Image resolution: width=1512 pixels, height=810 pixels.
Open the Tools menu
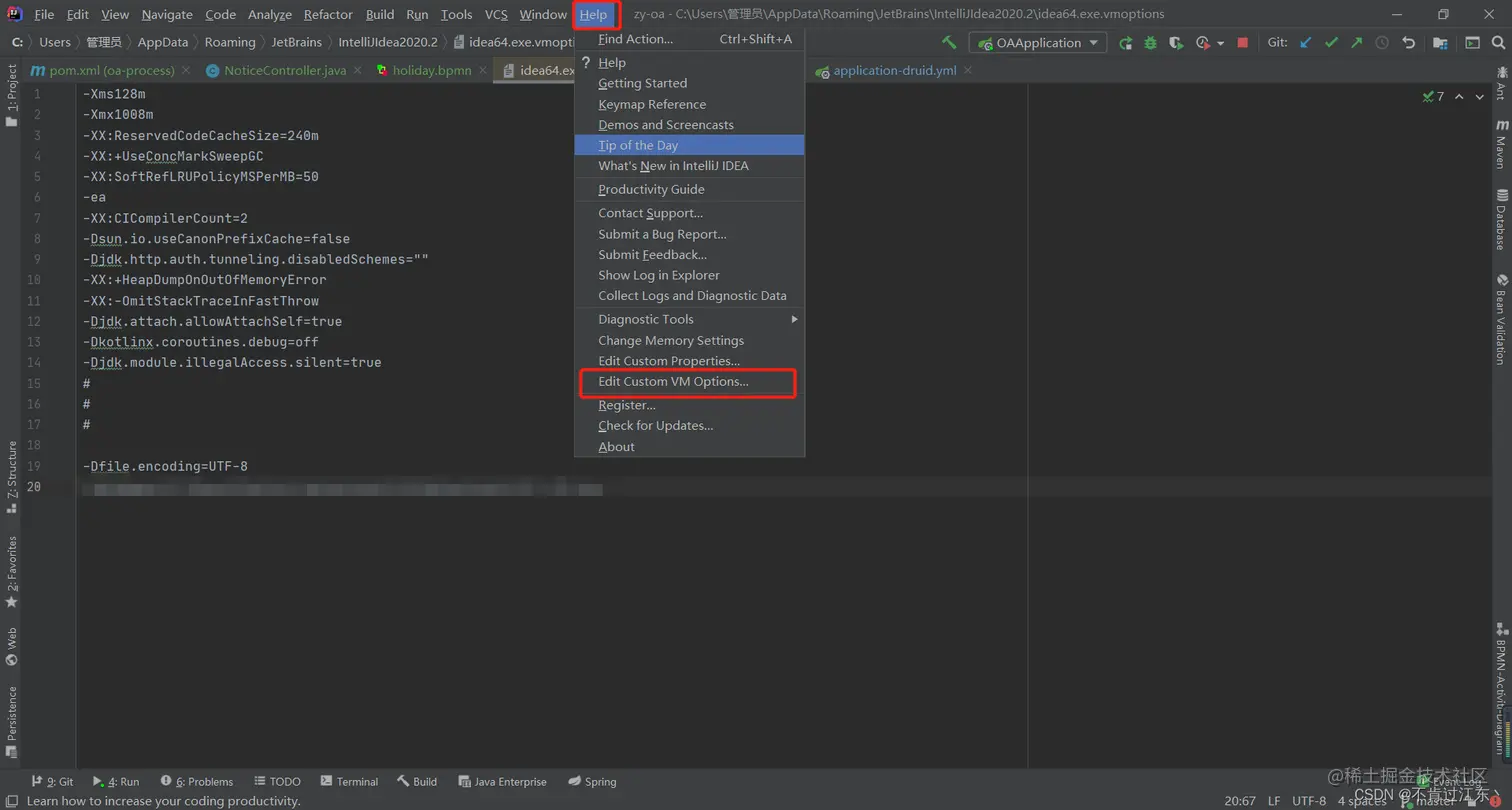tap(456, 15)
